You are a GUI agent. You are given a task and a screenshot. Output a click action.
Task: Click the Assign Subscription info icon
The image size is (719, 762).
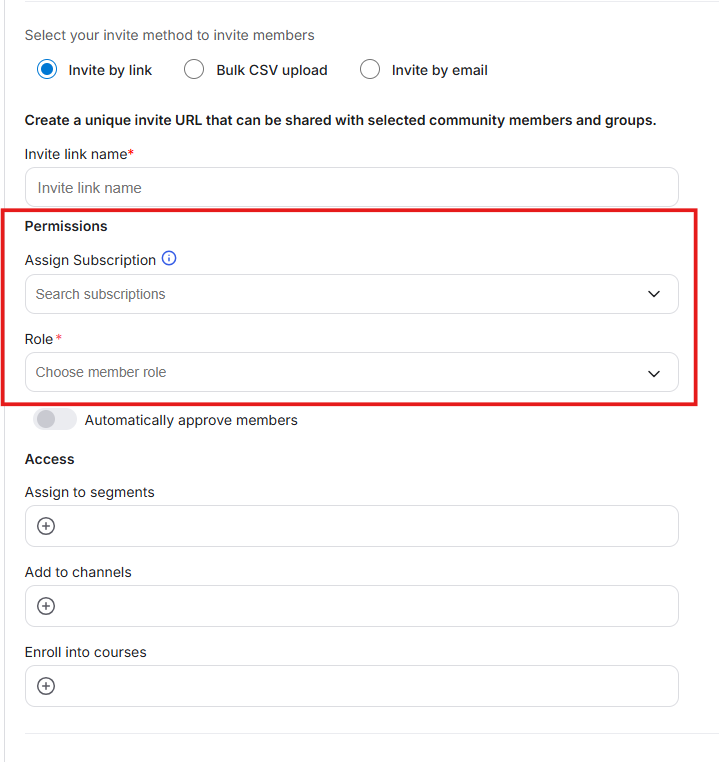click(x=169, y=259)
